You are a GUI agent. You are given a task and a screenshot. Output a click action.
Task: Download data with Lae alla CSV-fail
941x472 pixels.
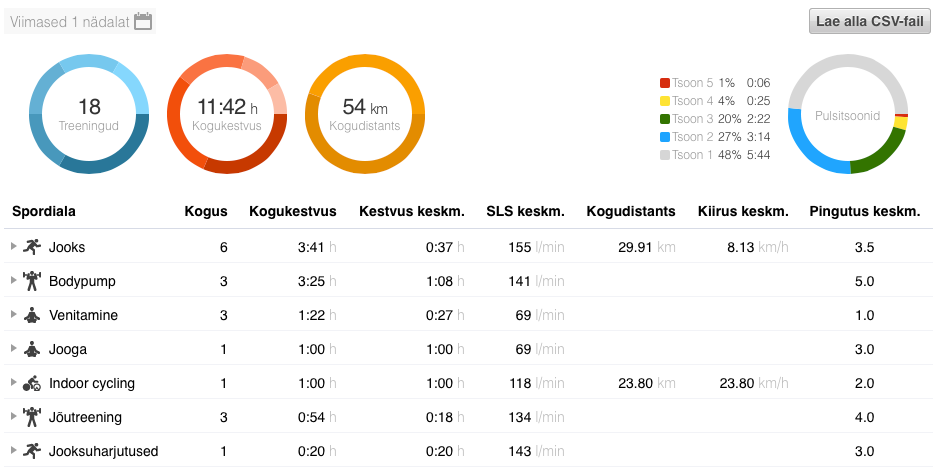coord(869,22)
